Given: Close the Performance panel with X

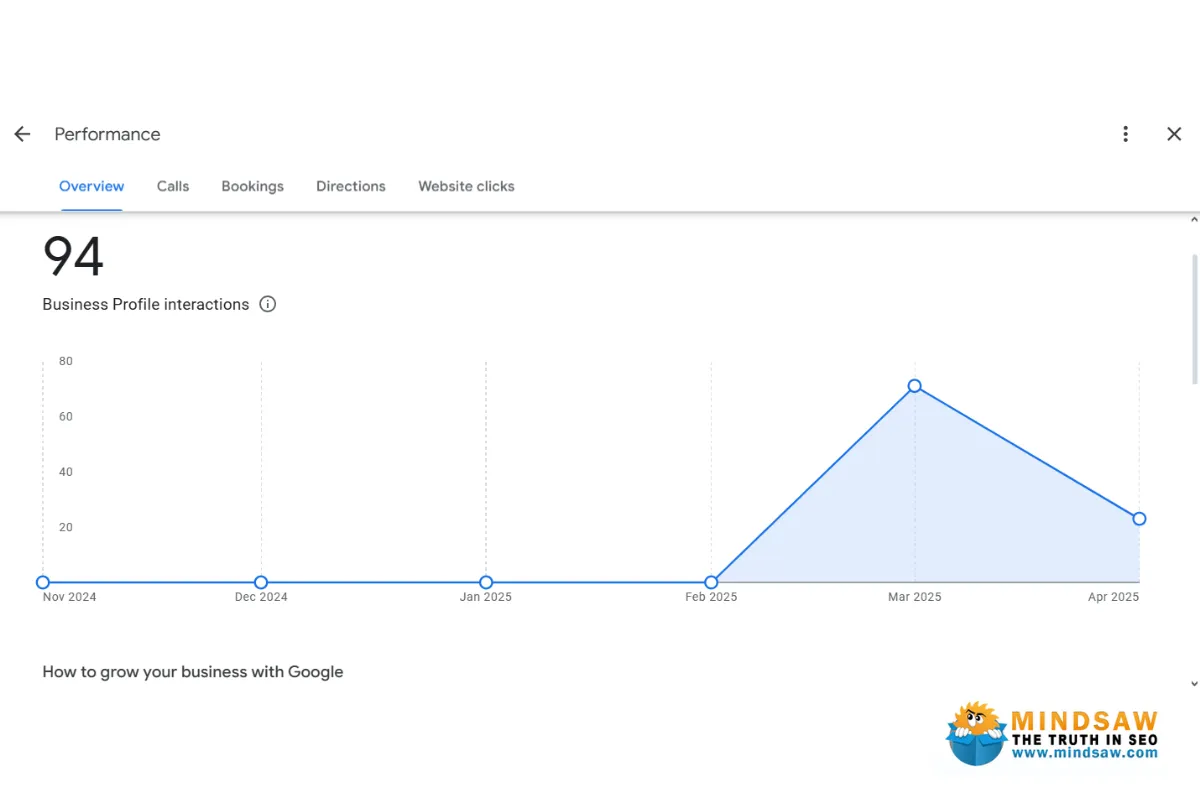Looking at the screenshot, I should pyautogui.click(x=1174, y=134).
